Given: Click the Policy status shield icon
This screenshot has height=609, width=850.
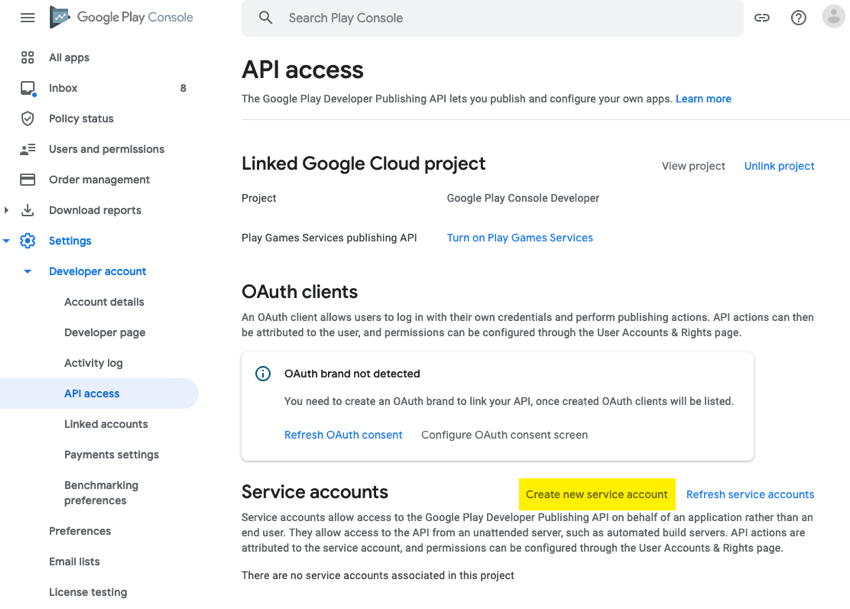Looking at the screenshot, I should tap(27, 119).
